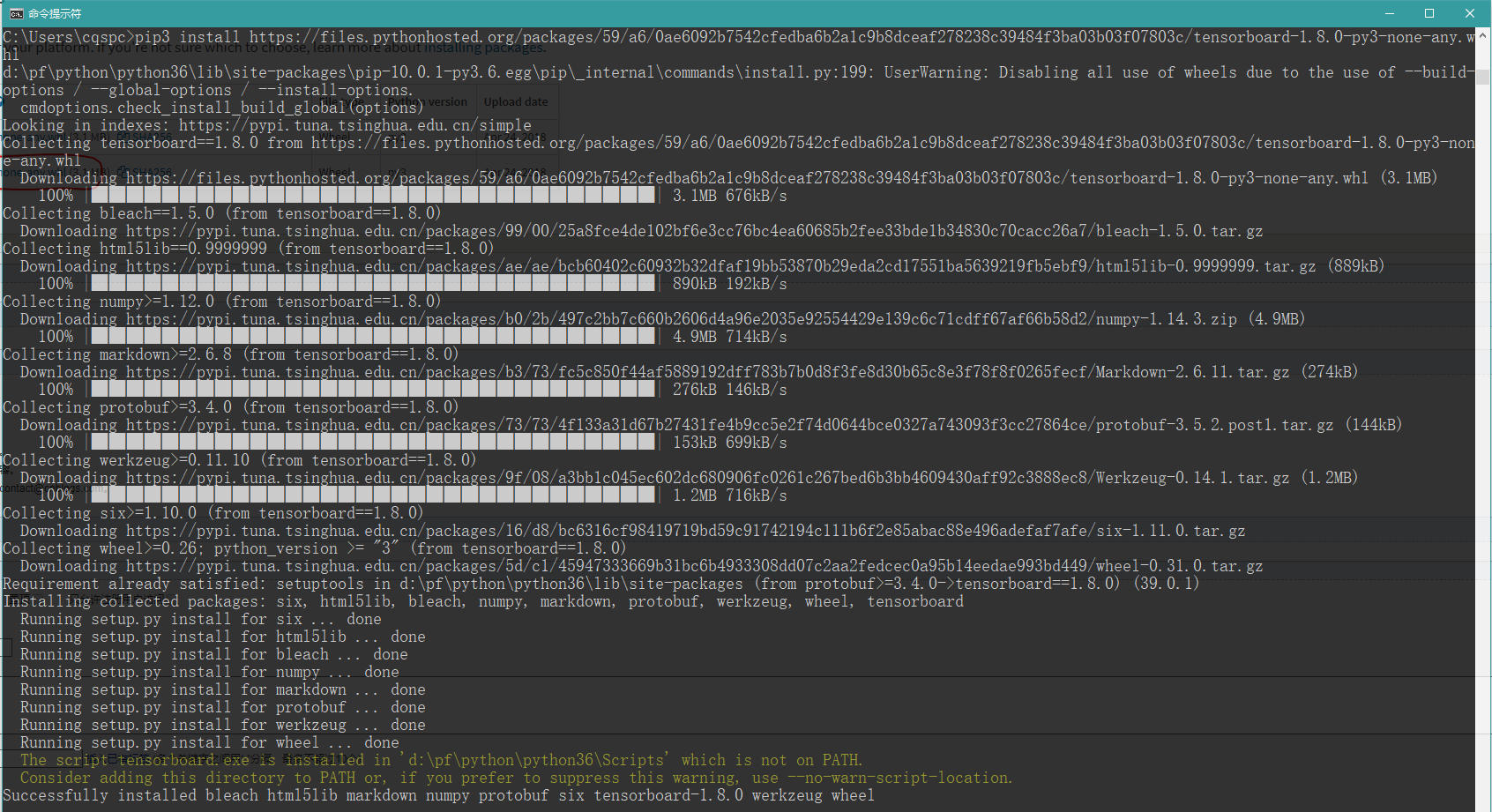Click the 'Looking in indexes' tsinghua URL line
Viewport: 1492px width, 812px height.
(267, 125)
